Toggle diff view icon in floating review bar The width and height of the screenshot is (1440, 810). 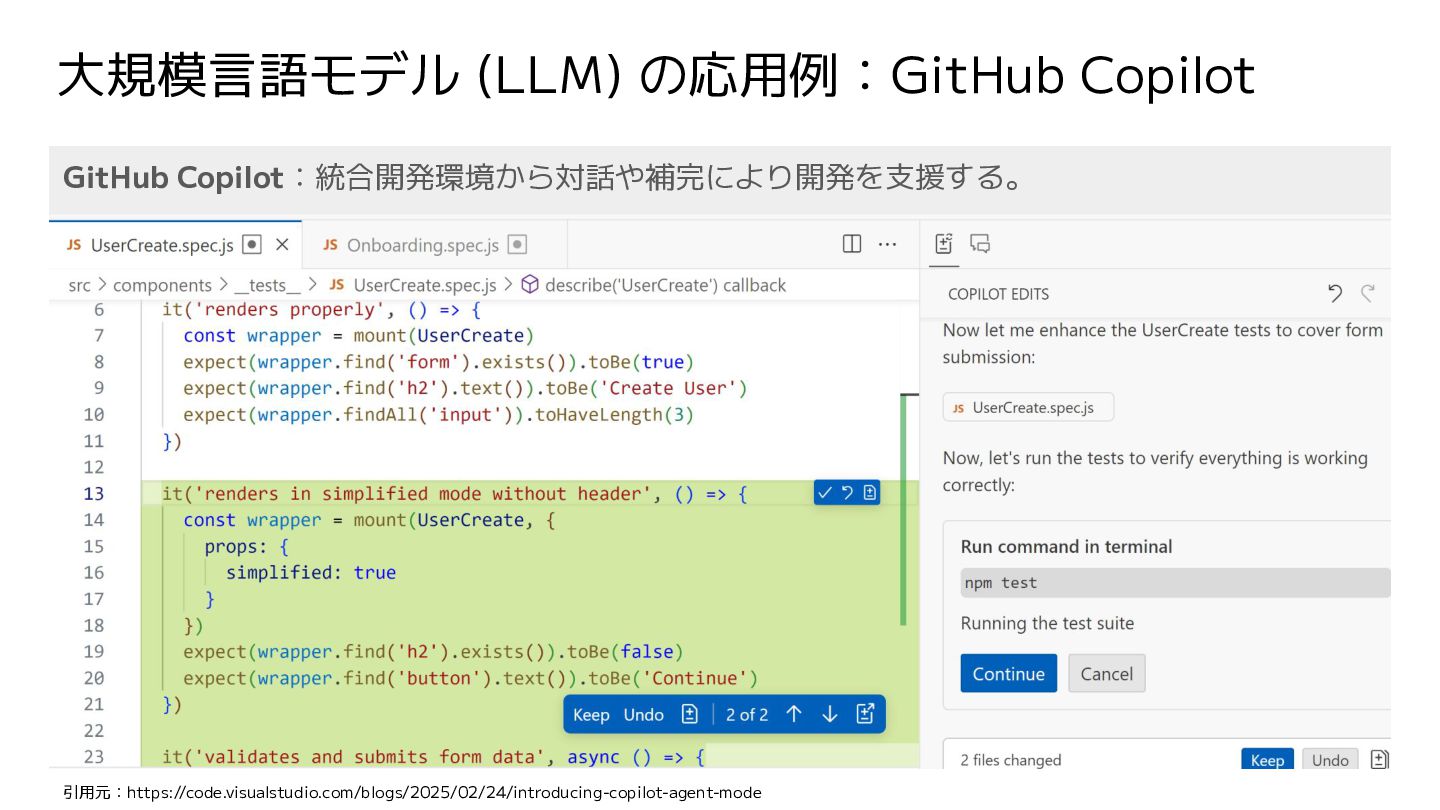(689, 714)
